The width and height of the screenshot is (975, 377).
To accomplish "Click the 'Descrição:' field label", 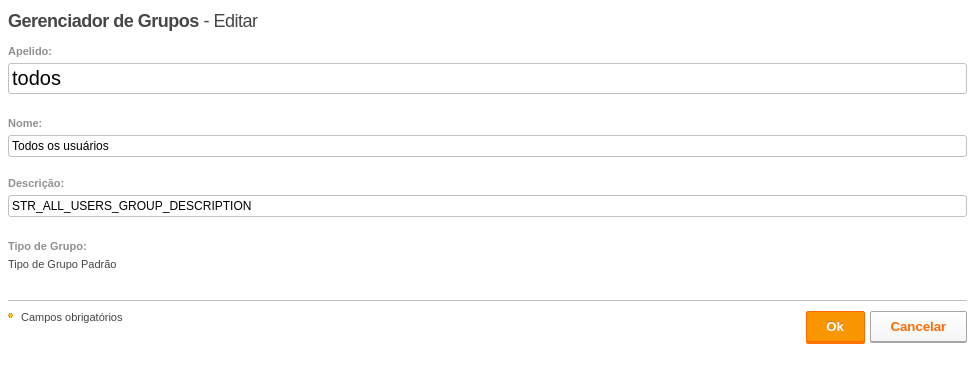I will click(x=36, y=184).
